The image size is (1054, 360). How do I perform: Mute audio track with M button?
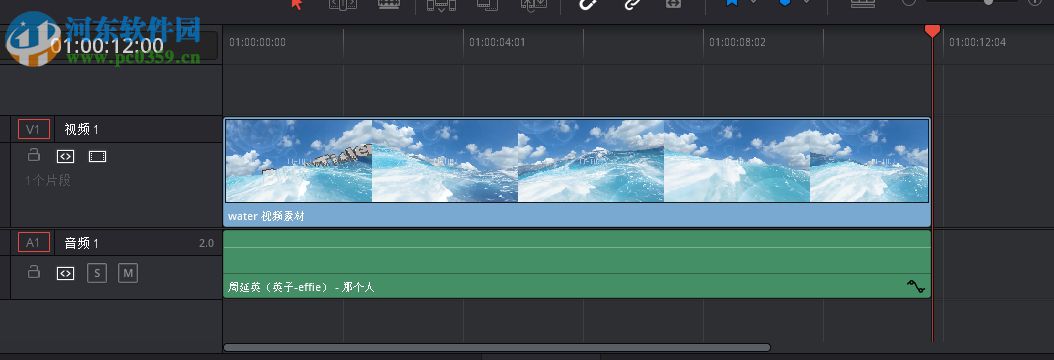pos(128,273)
